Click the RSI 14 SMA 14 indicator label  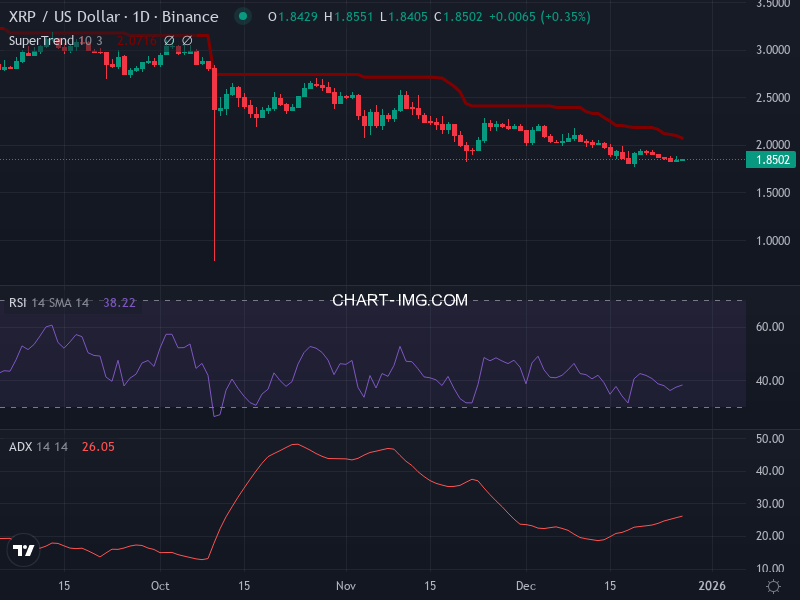[50, 302]
